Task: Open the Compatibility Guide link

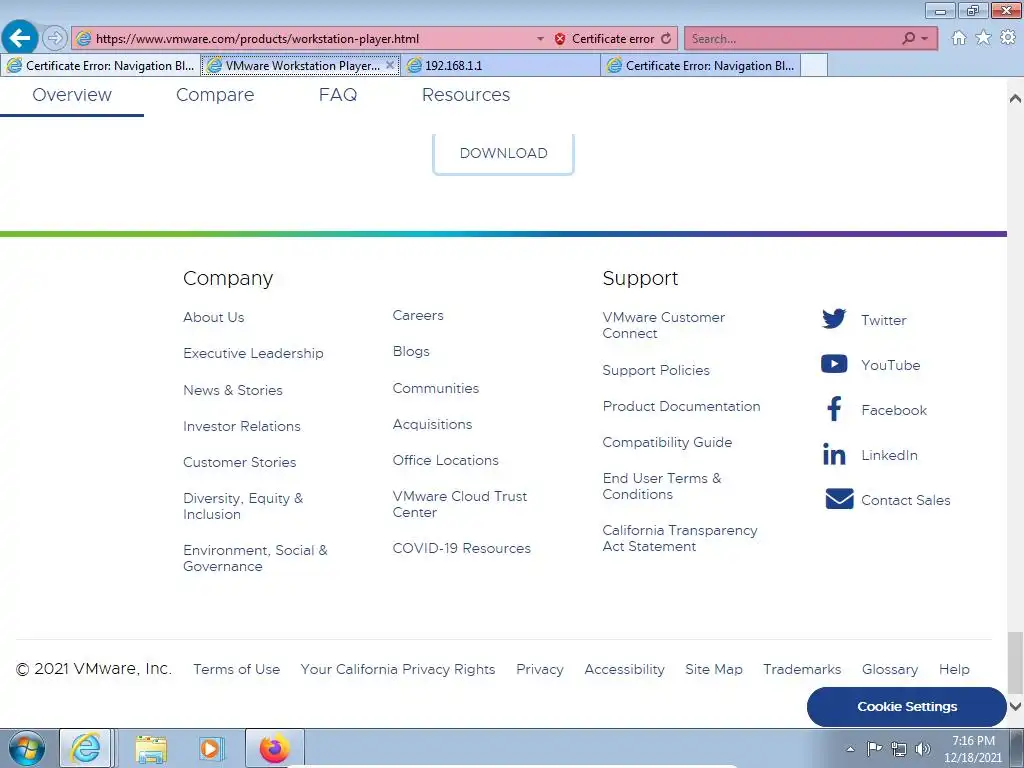Action: (667, 442)
